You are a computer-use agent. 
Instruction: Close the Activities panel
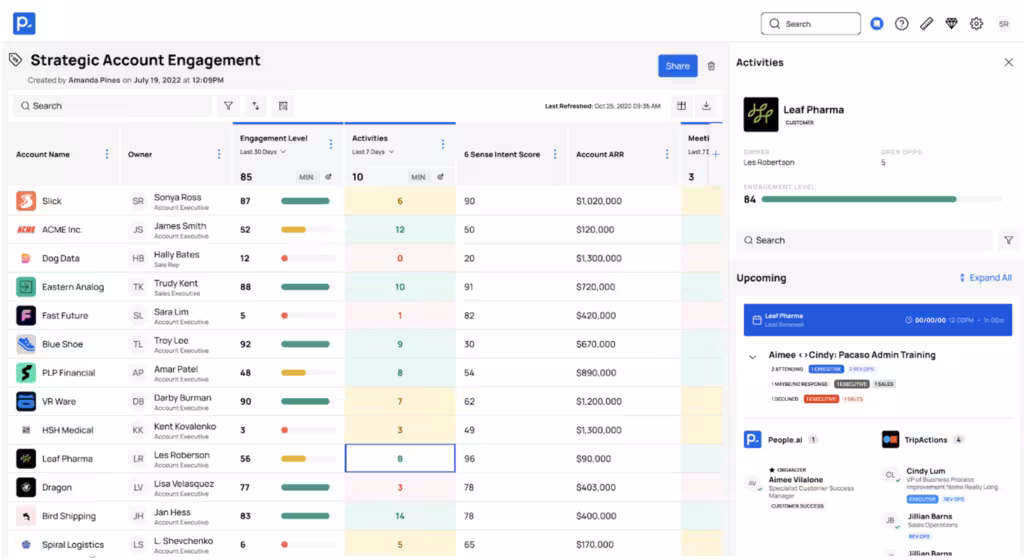[x=1008, y=63]
